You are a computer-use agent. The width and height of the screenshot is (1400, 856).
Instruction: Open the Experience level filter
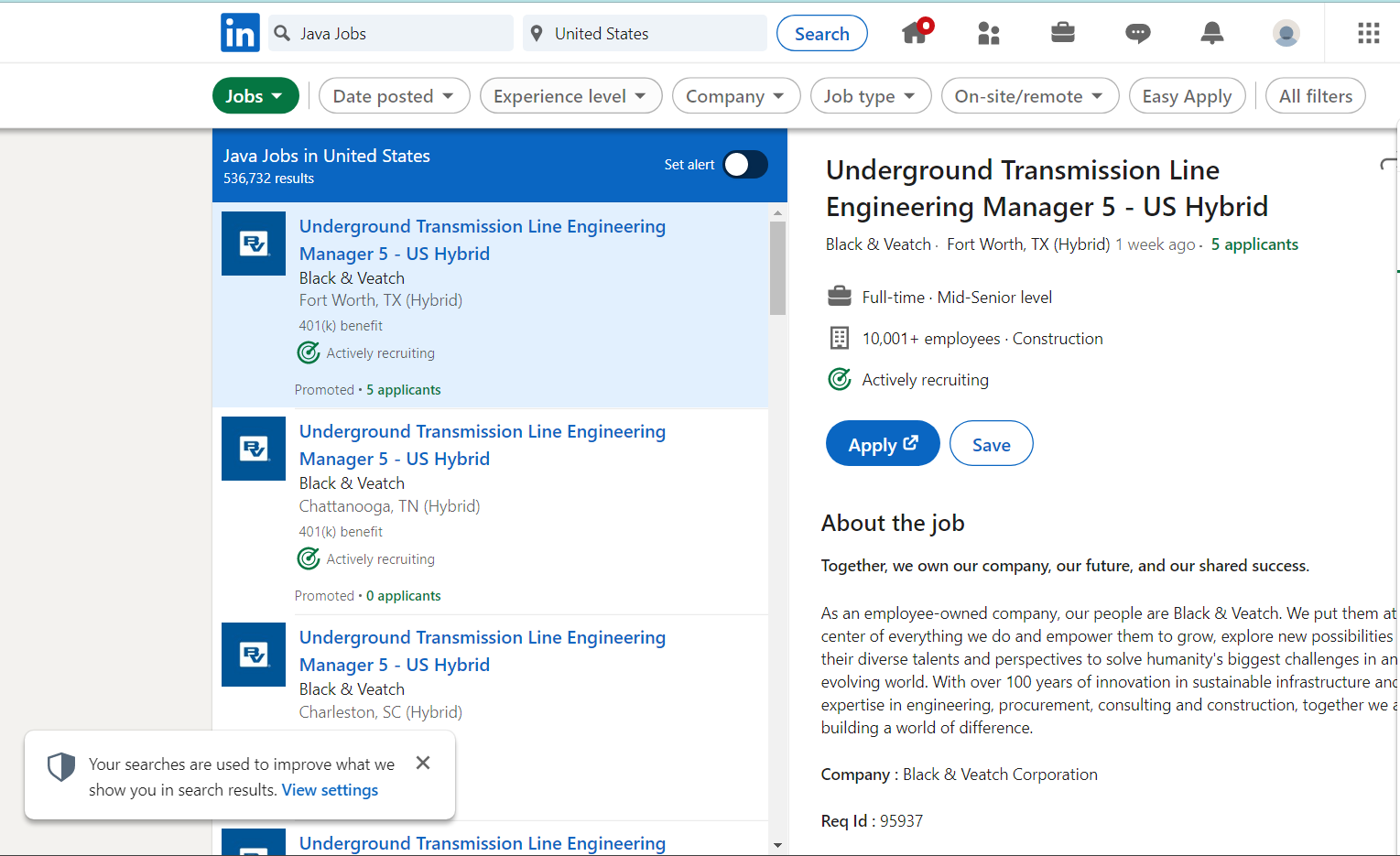[570, 96]
